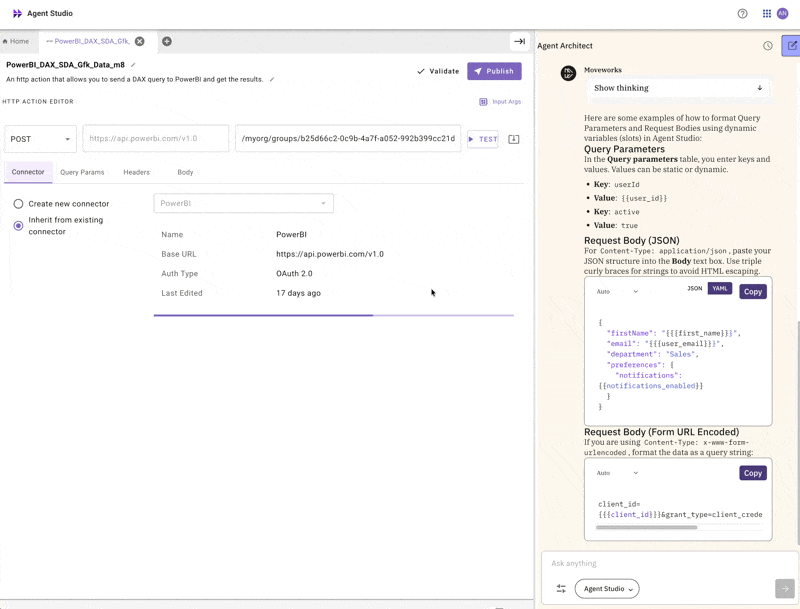Open the apps grid icon

(766, 14)
